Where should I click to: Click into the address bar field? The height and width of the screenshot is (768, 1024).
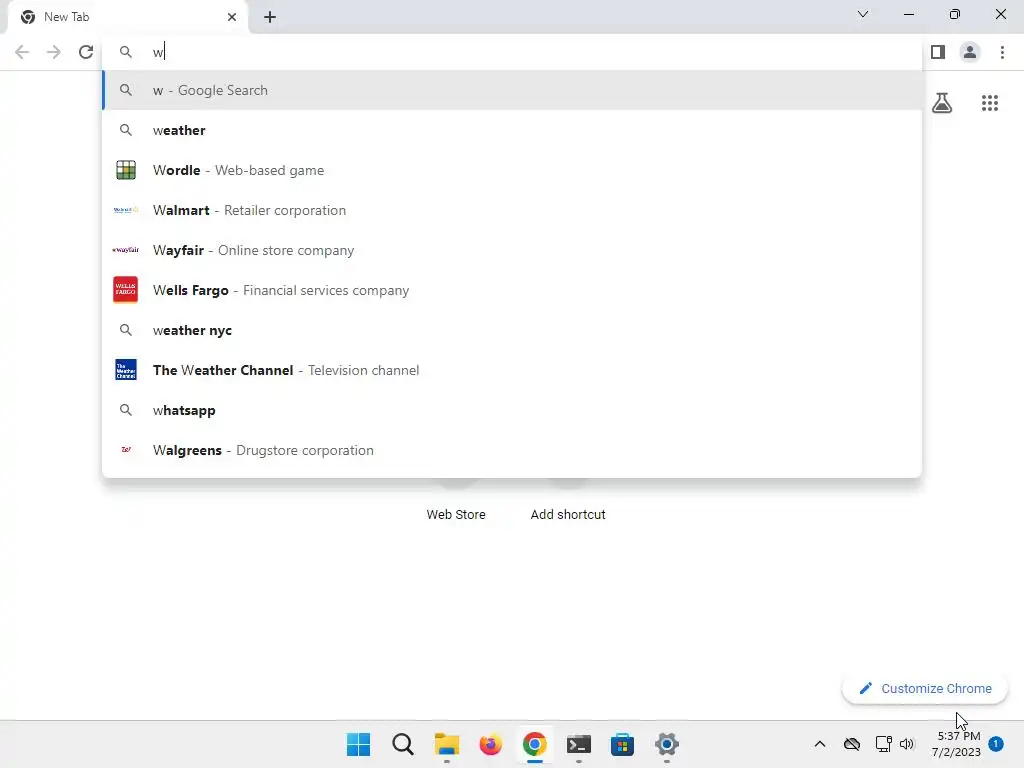[x=512, y=52]
